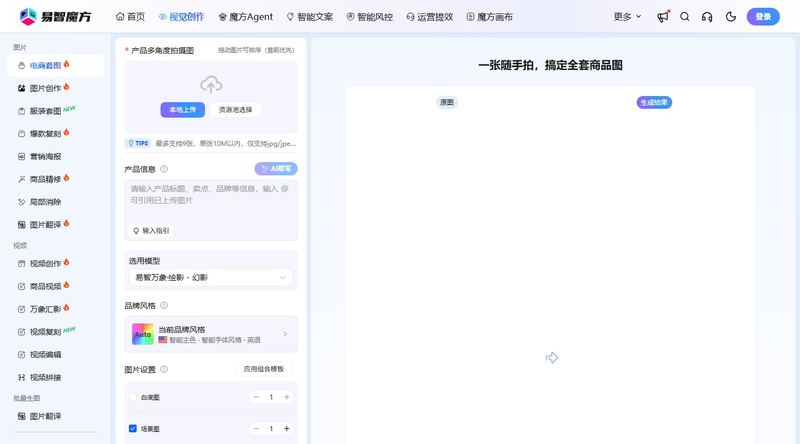
Task: Go to 首页 in the top nav
Action: 130,17
